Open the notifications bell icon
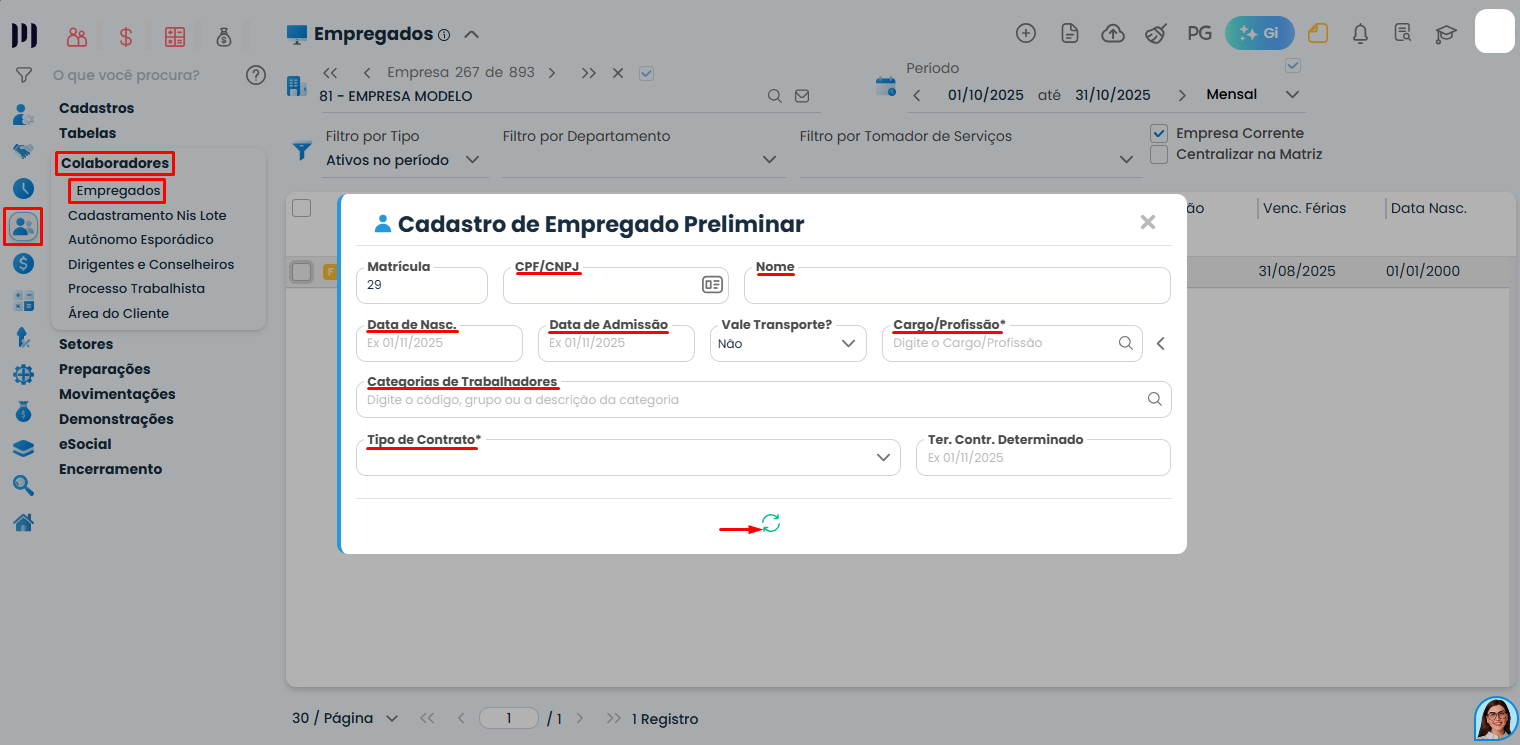Screen dimensions: 1520x745 (x=1360, y=32)
